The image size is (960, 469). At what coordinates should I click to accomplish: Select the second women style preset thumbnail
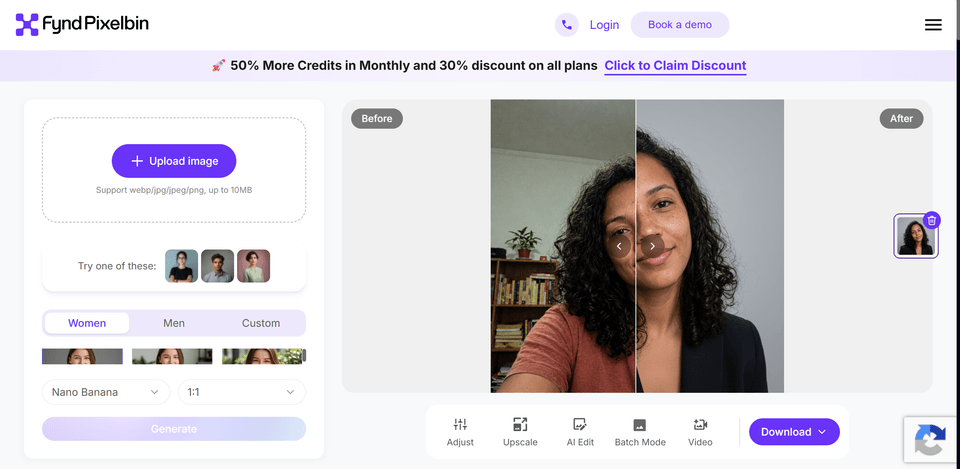pyautogui.click(x=172, y=356)
